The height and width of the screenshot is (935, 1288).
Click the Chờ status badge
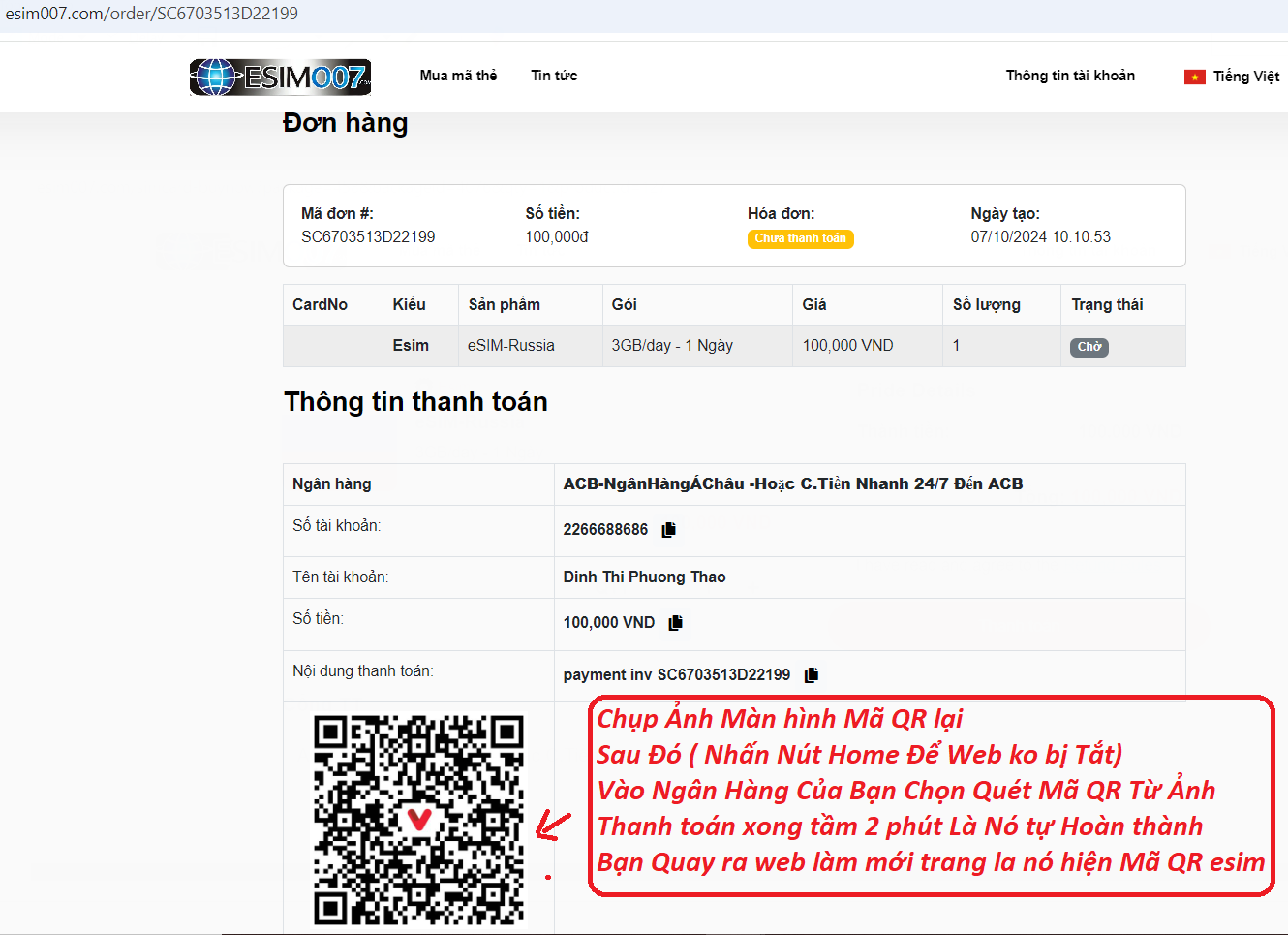click(x=1089, y=347)
